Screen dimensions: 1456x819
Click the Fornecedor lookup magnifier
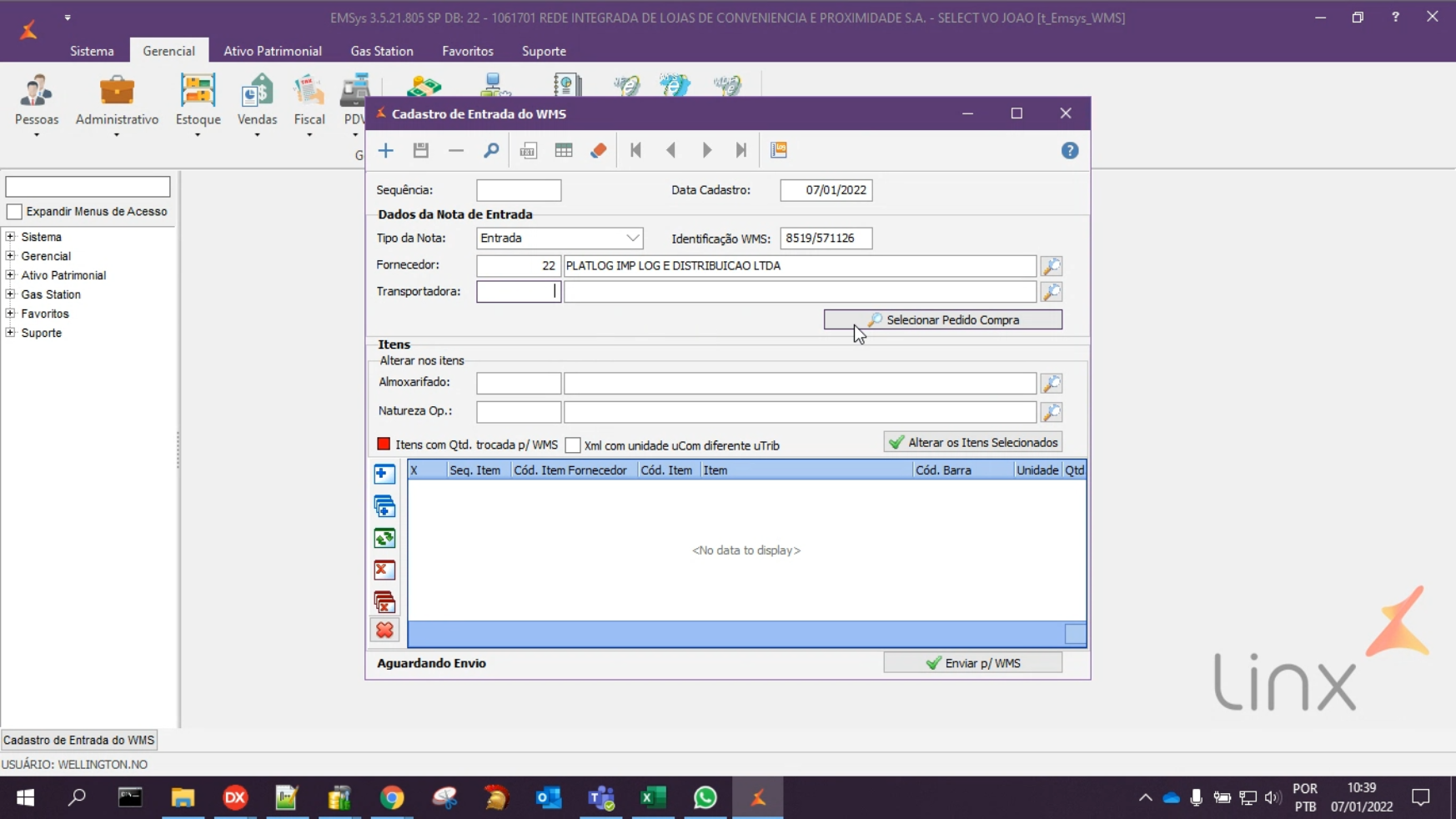(1052, 266)
